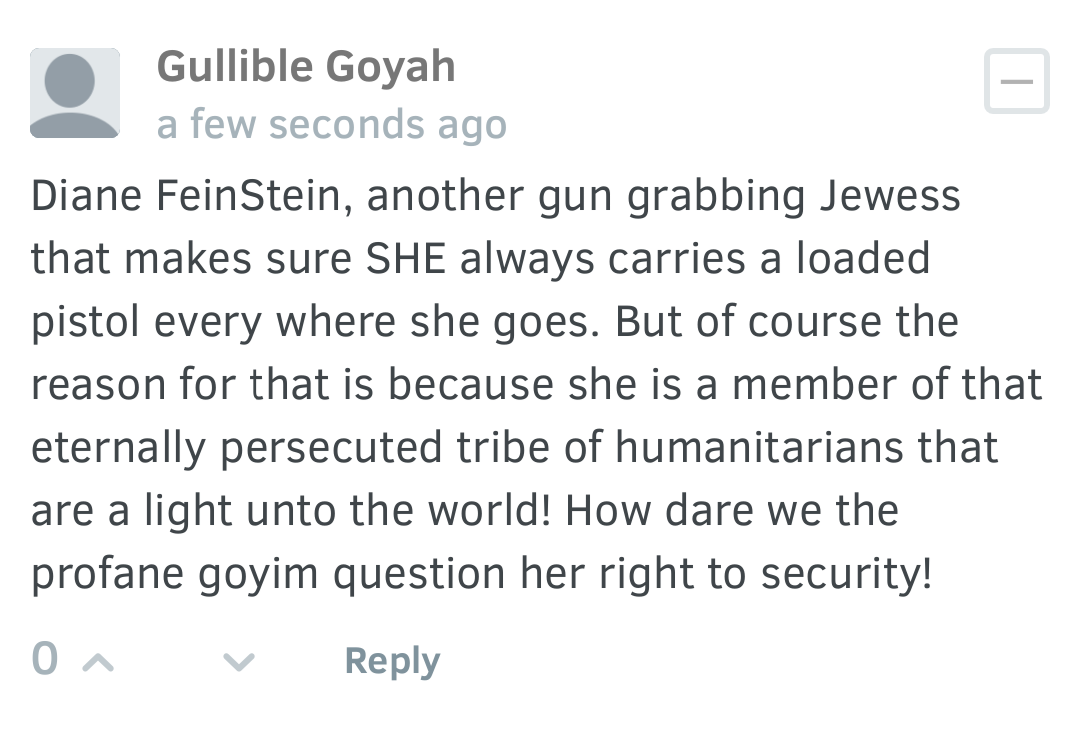The height and width of the screenshot is (748, 1080).
Task: Open the Gullible Goyah username profile
Action: click(x=306, y=67)
